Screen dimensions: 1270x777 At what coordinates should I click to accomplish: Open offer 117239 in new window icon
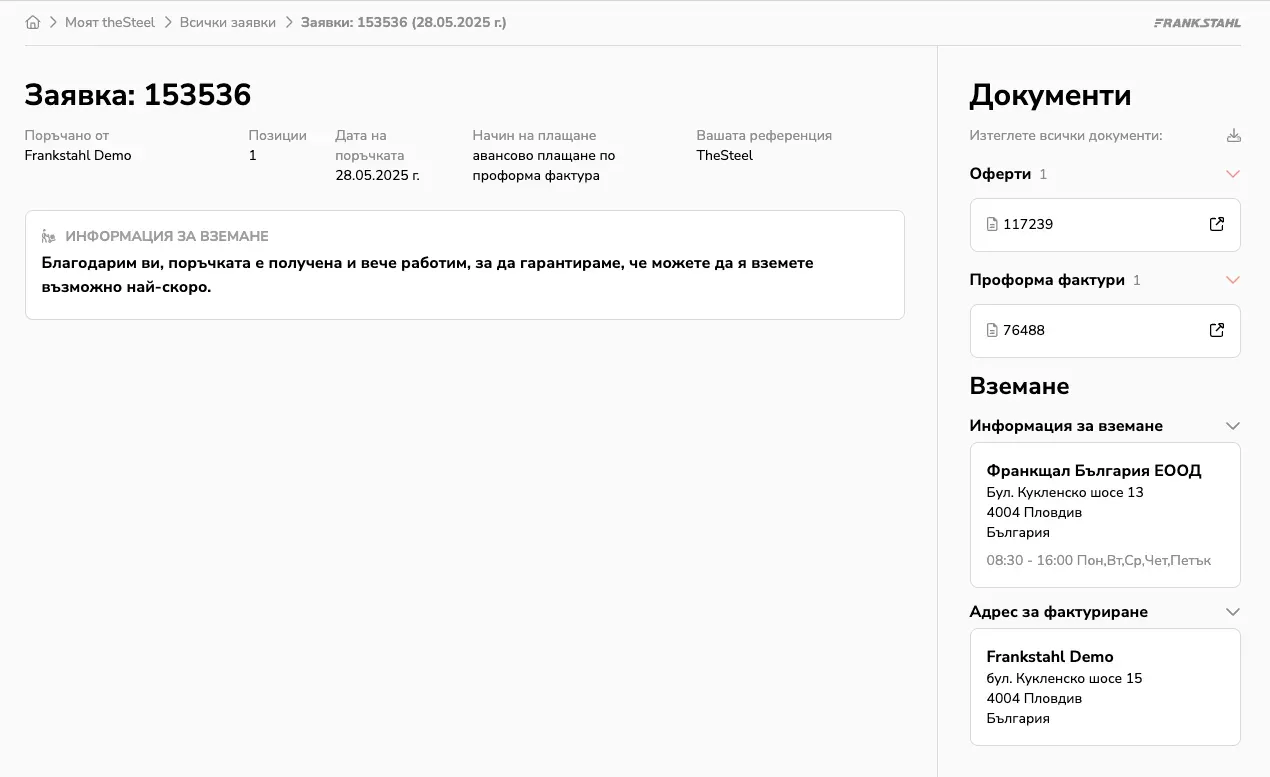[1216, 224]
